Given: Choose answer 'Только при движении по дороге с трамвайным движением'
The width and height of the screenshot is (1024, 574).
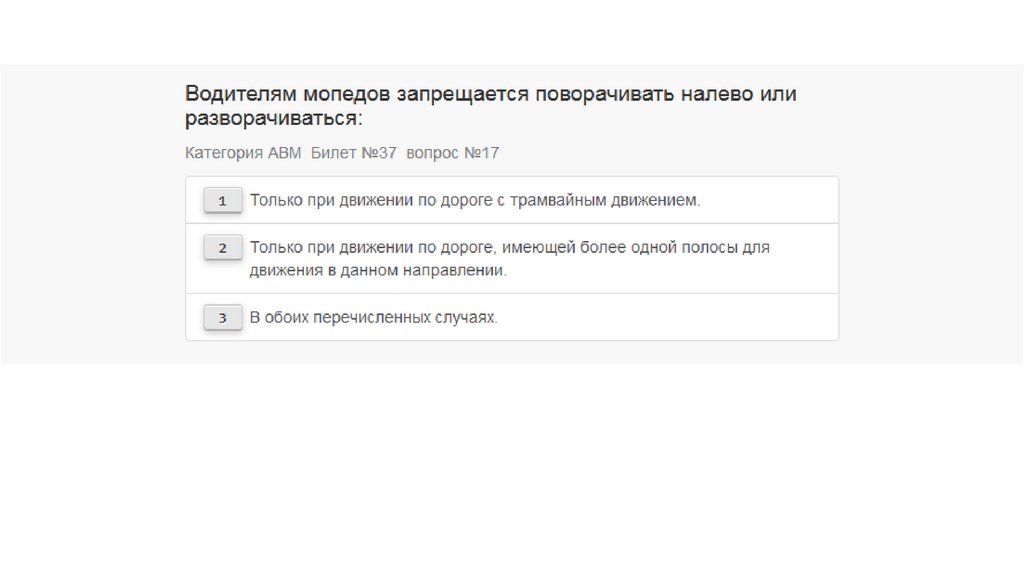Looking at the screenshot, I should coord(475,200).
